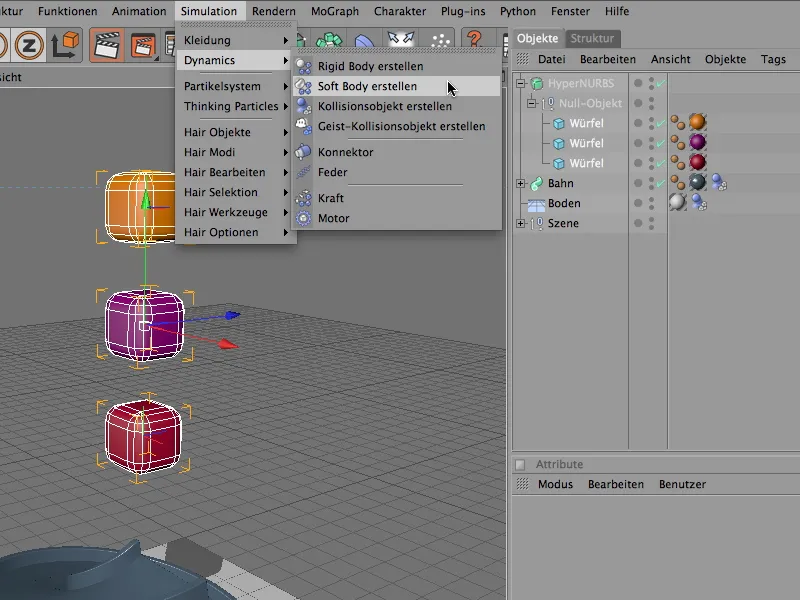
Task: Click the Attribute manager grip icon beside Modus
Action: click(x=522, y=484)
